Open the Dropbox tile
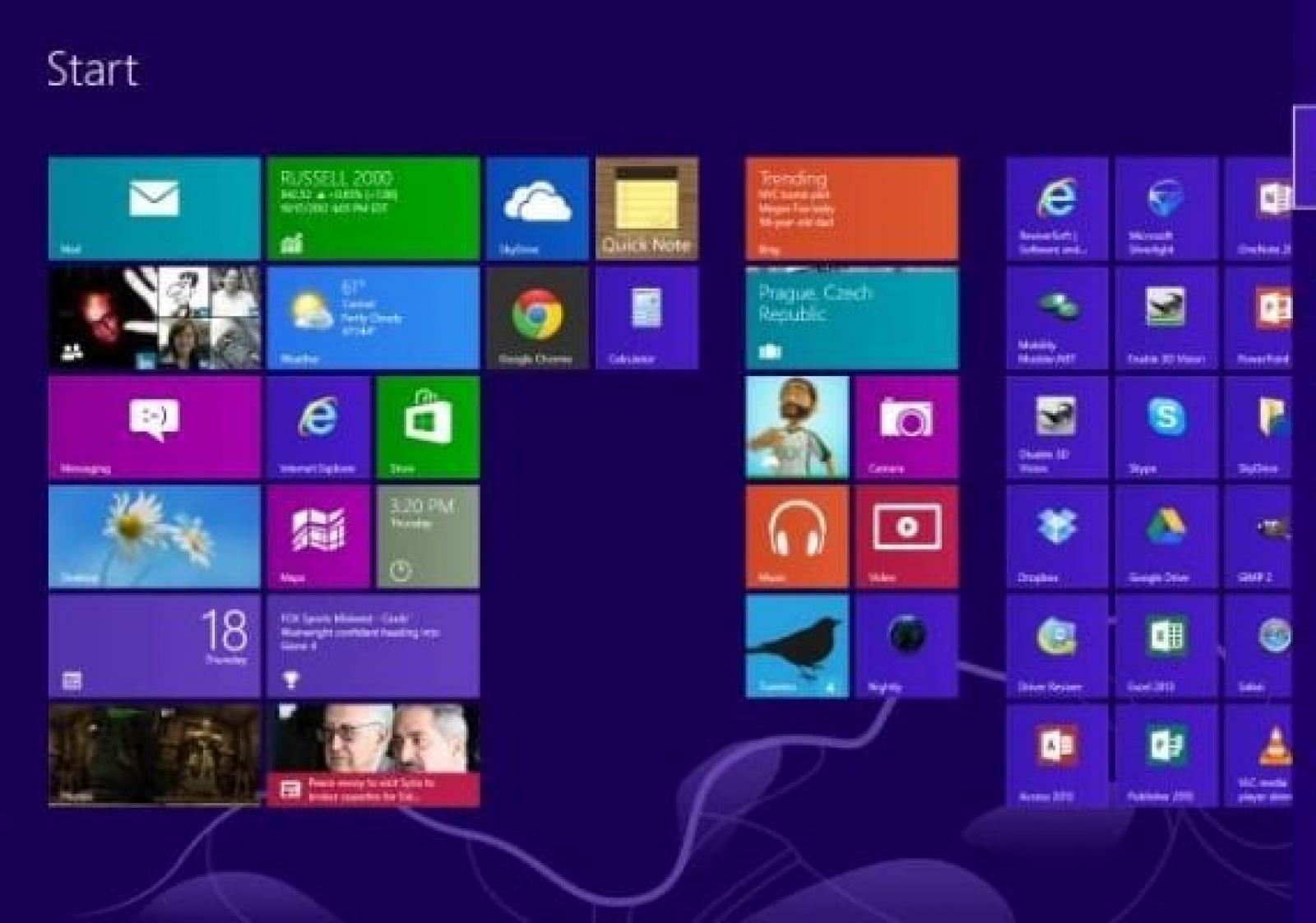Image resolution: width=1316 pixels, height=923 pixels. (x=1056, y=536)
